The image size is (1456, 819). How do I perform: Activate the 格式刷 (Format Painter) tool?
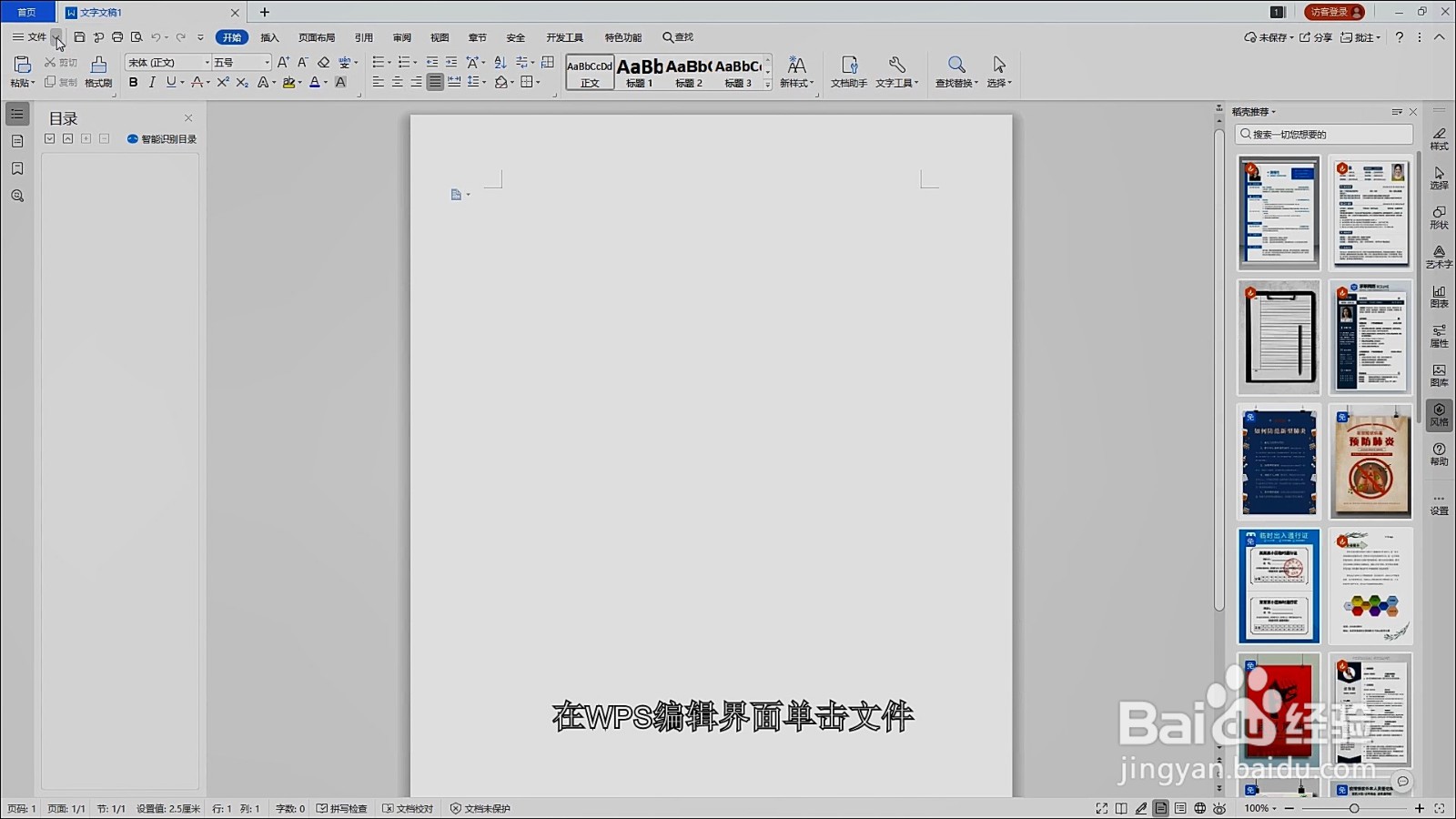coord(97,72)
